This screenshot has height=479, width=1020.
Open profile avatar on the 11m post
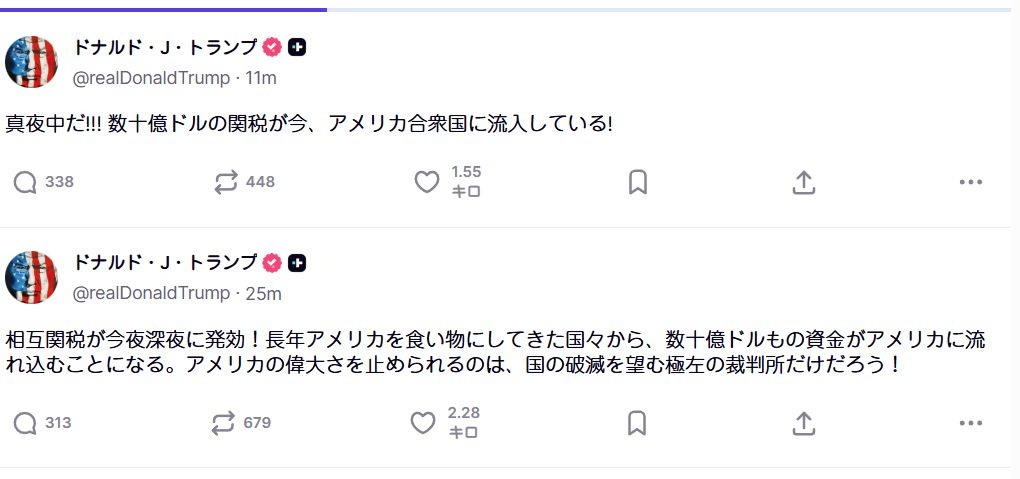coord(31,62)
